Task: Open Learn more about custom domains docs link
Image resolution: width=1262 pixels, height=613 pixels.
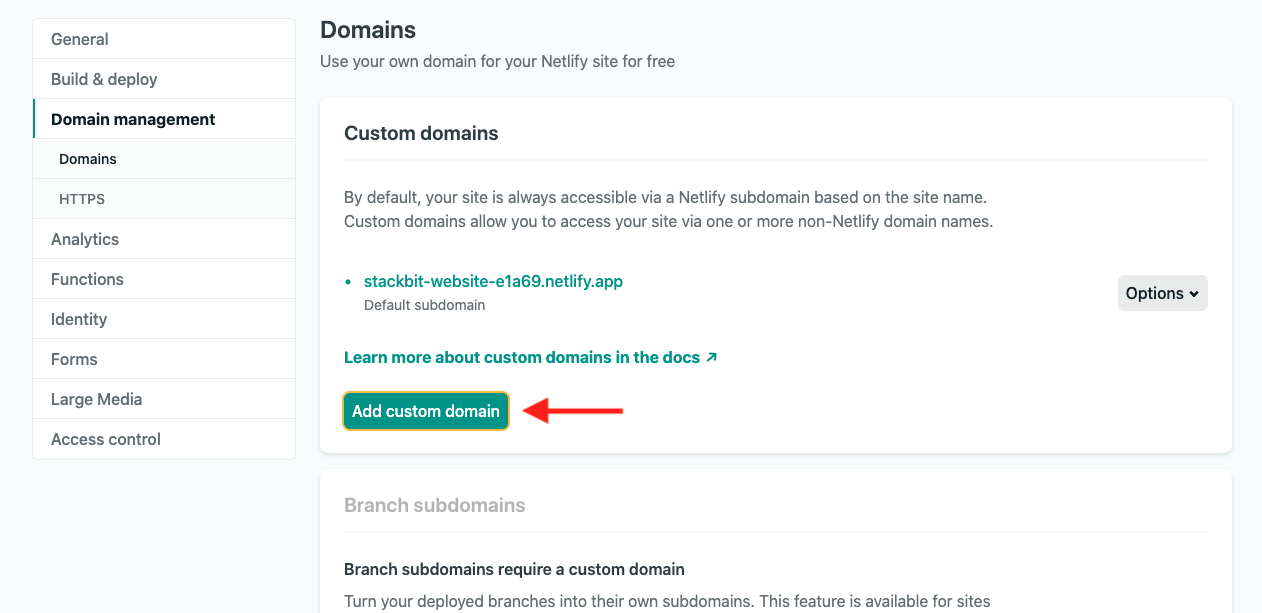Action: [531, 357]
